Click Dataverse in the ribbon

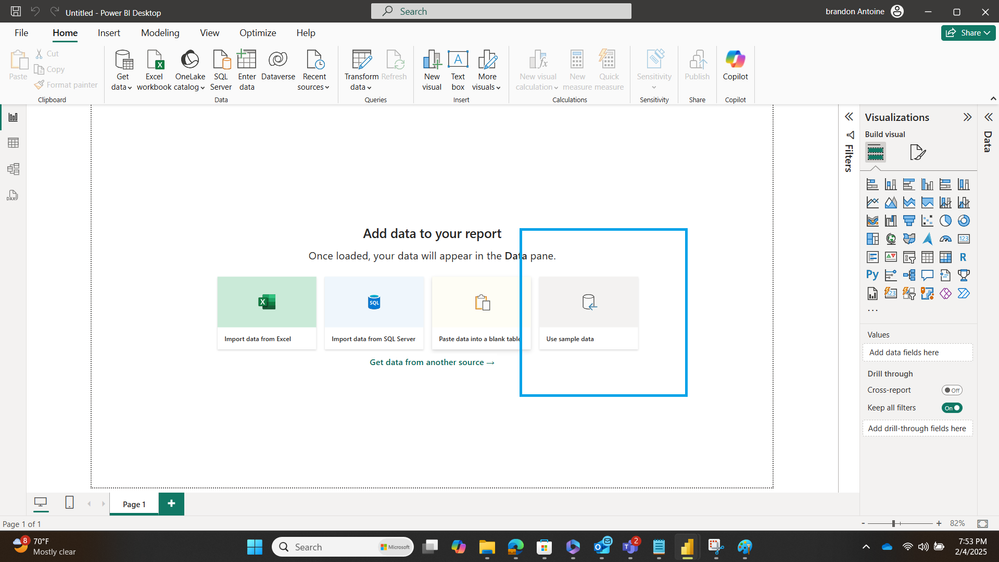pos(278,66)
